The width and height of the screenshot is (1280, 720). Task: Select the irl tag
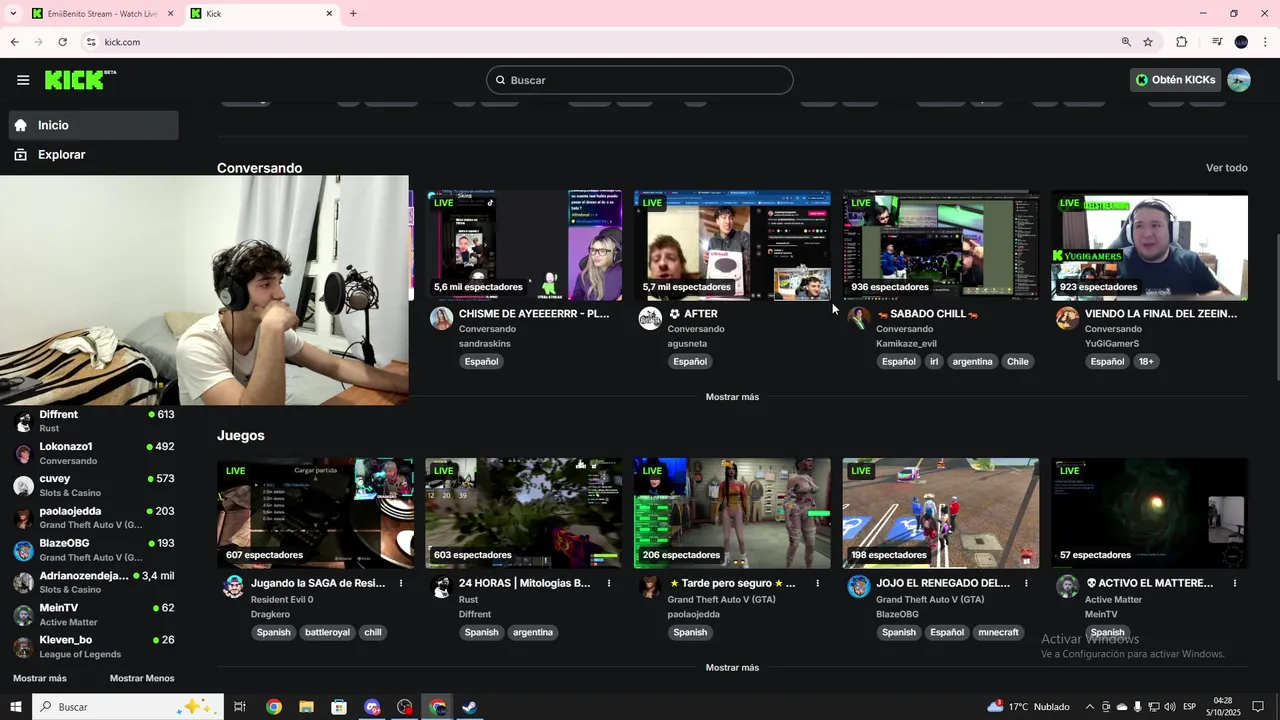(934, 362)
